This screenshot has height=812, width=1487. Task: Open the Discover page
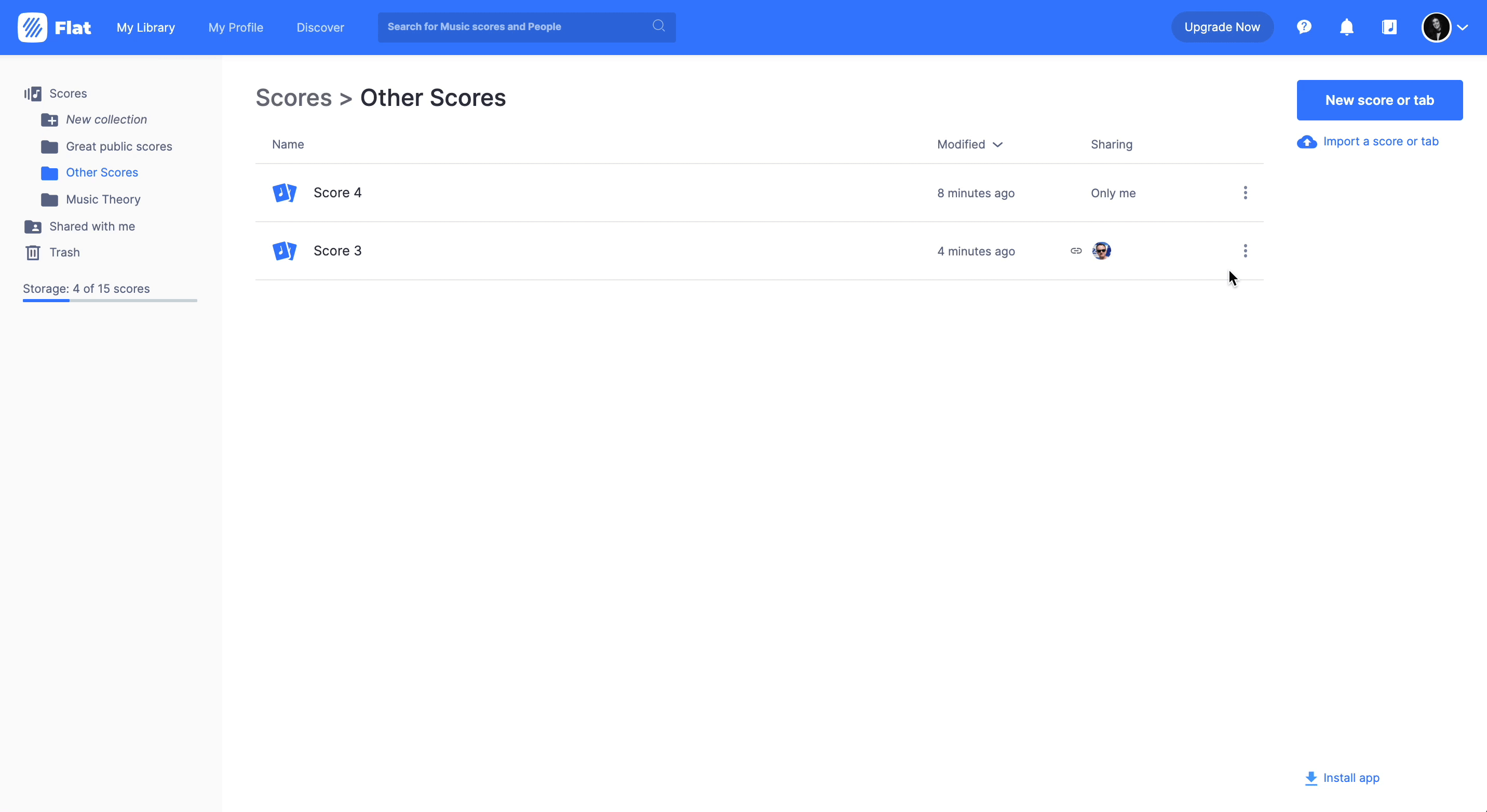320,27
